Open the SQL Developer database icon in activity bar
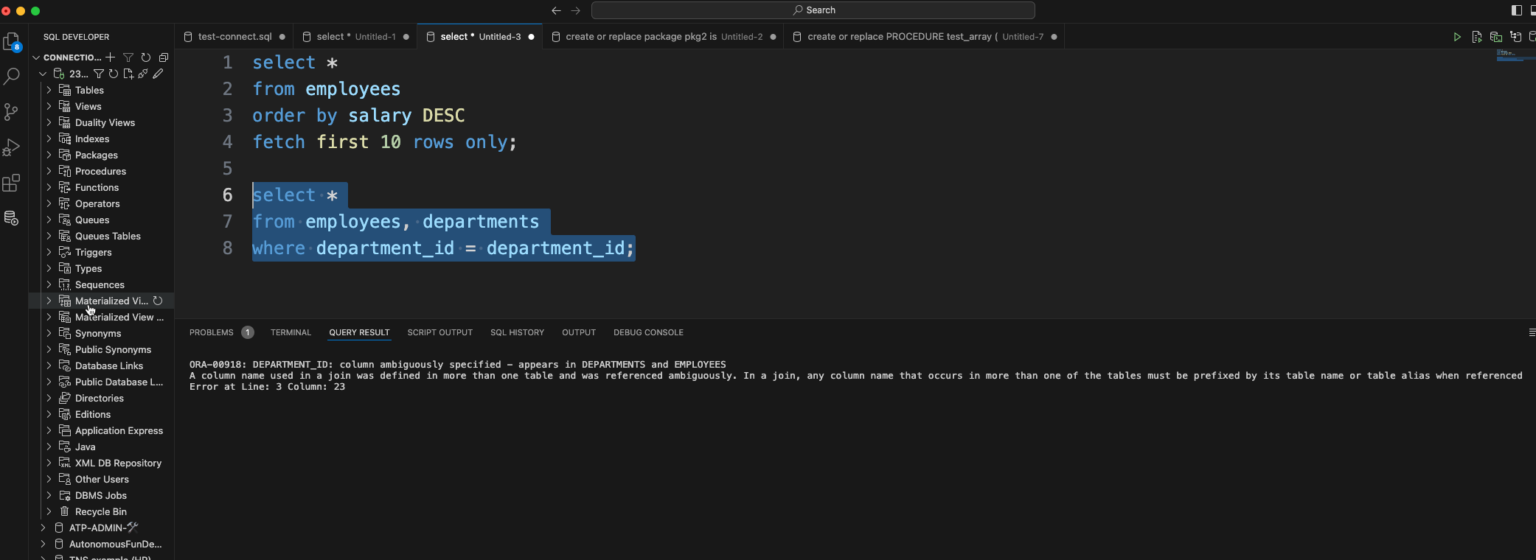 coord(11,218)
